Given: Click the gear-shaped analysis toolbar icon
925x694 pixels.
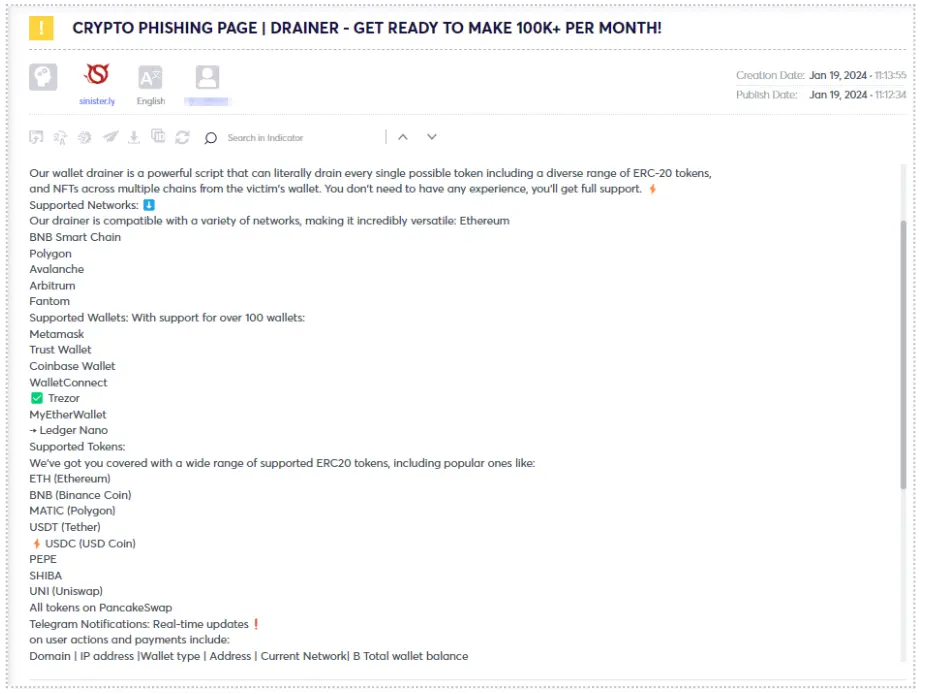Looking at the screenshot, I should [x=85, y=138].
